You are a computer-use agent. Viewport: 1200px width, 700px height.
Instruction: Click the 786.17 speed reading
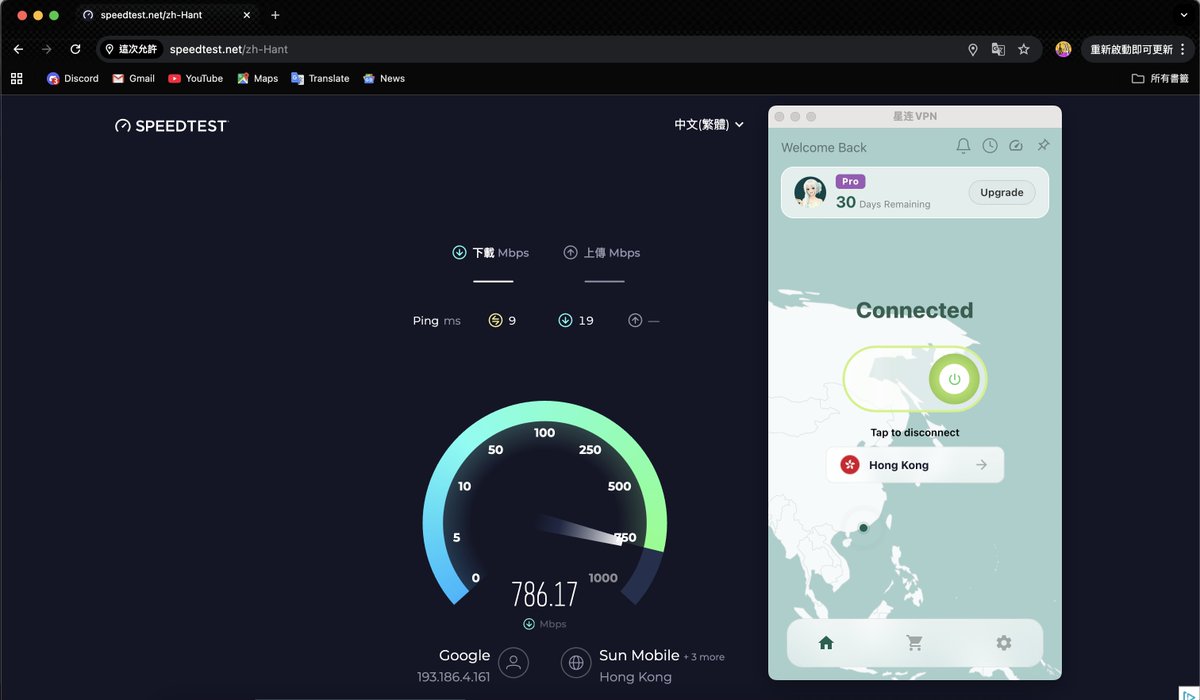pyautogui.click(x=545, y=594)
